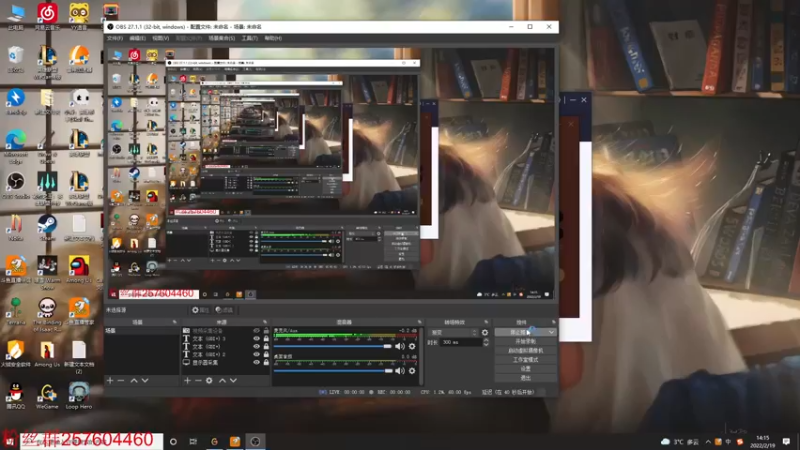Screen dimensions: 800x450
Task: Open the WeGame desktop shortcut
Action: (x=47, y=396)
